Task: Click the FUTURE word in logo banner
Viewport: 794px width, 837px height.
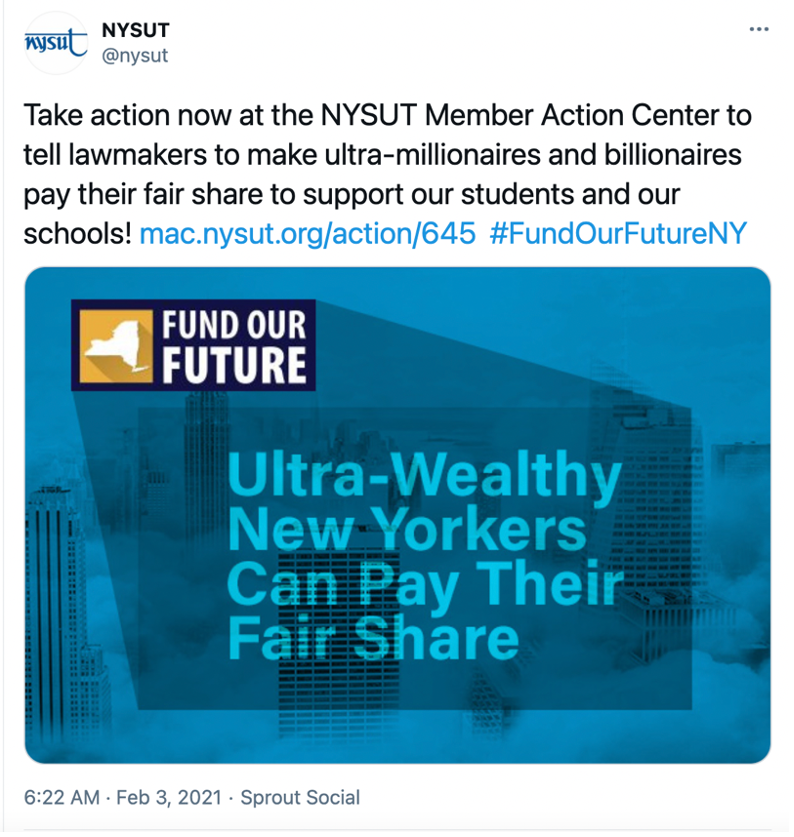Action: pyautogui.click(x=234, y=366)
